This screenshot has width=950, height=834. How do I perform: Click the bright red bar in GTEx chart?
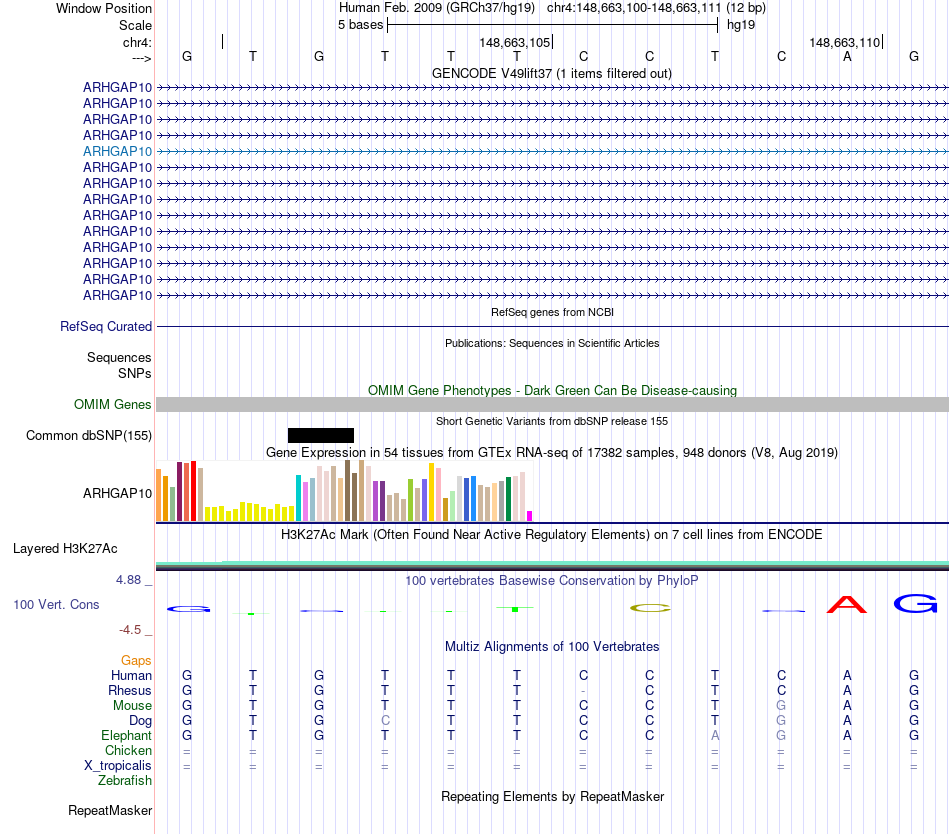pyautogui.click(x=193, y=491)
